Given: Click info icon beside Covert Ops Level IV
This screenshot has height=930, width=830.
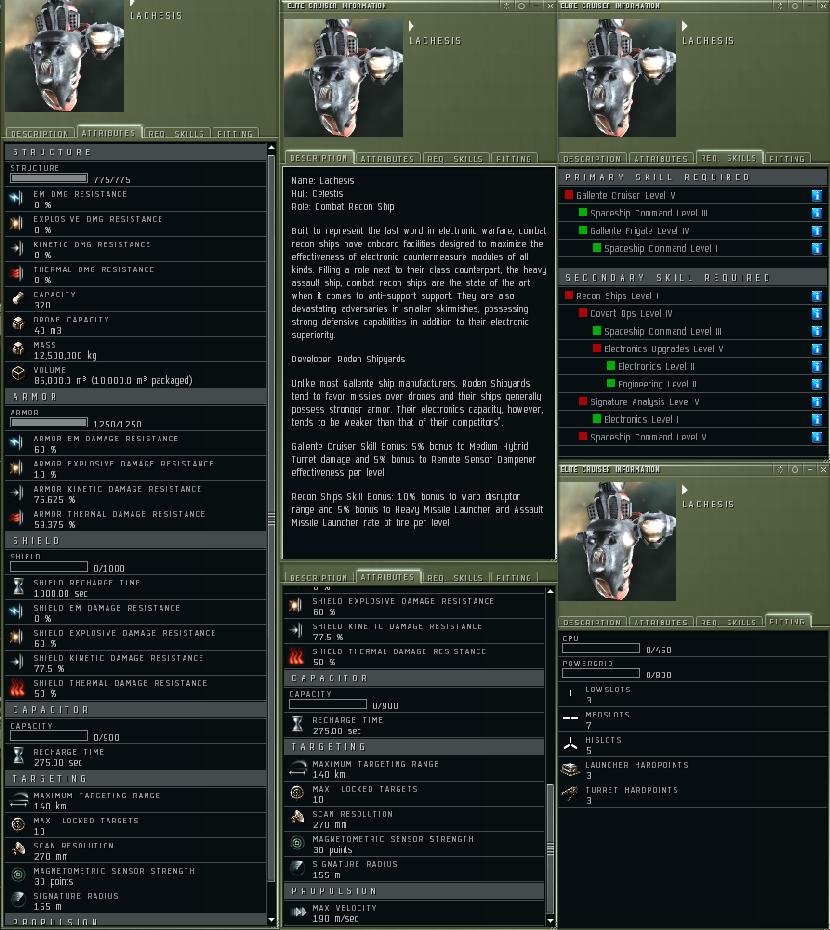Looking at the screenshot, I should click(817, 313).
